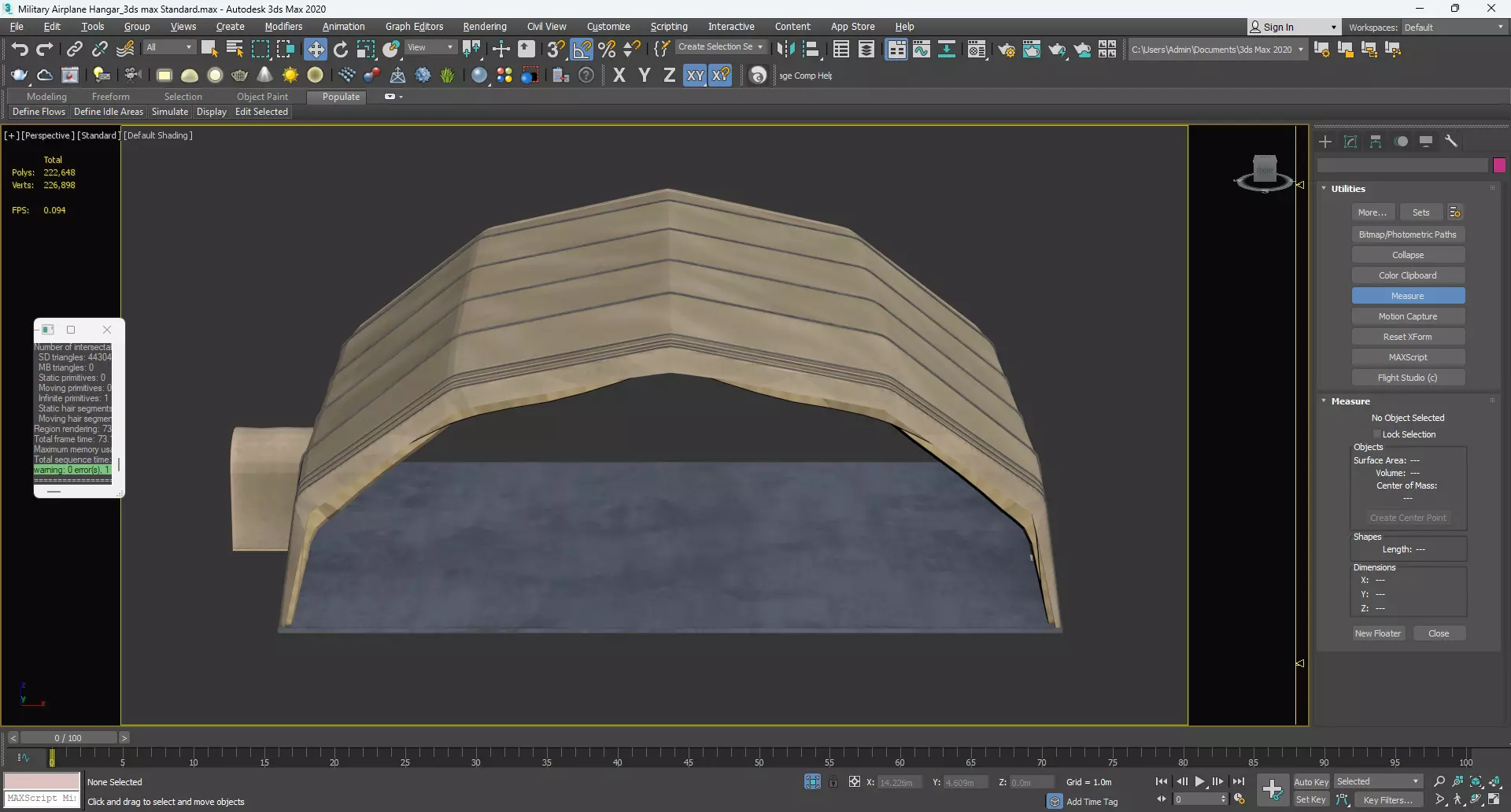Open the Sign In dropdown

[1293, 27]
